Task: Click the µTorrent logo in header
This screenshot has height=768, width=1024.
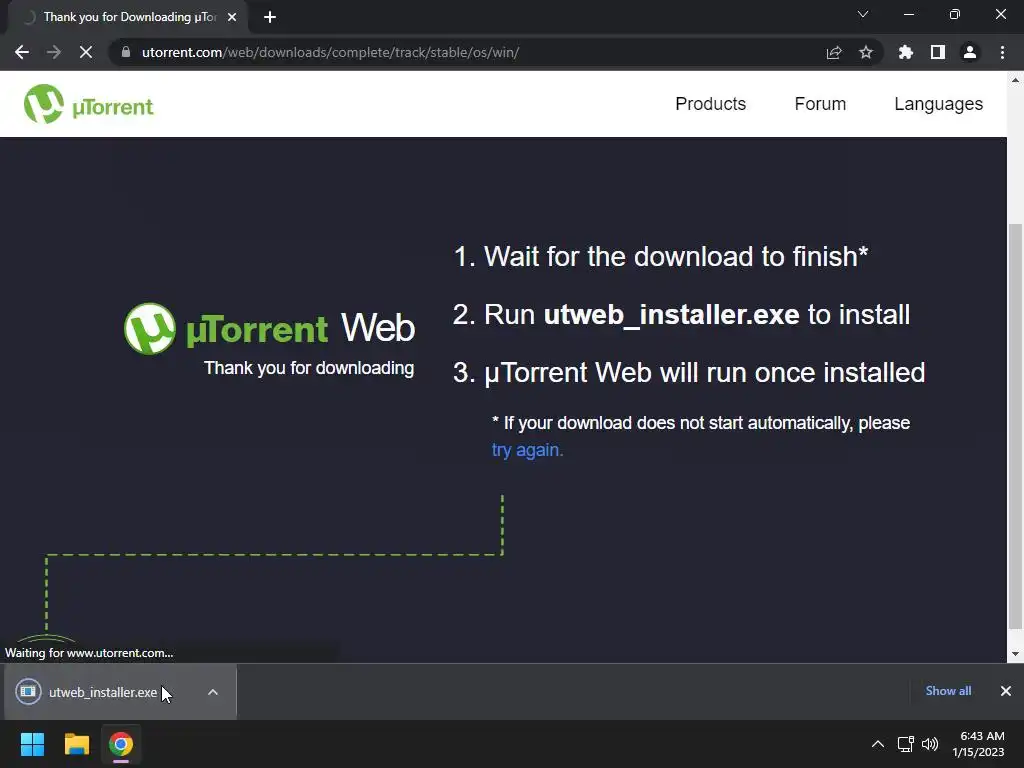Action: (x=88, y=104)
